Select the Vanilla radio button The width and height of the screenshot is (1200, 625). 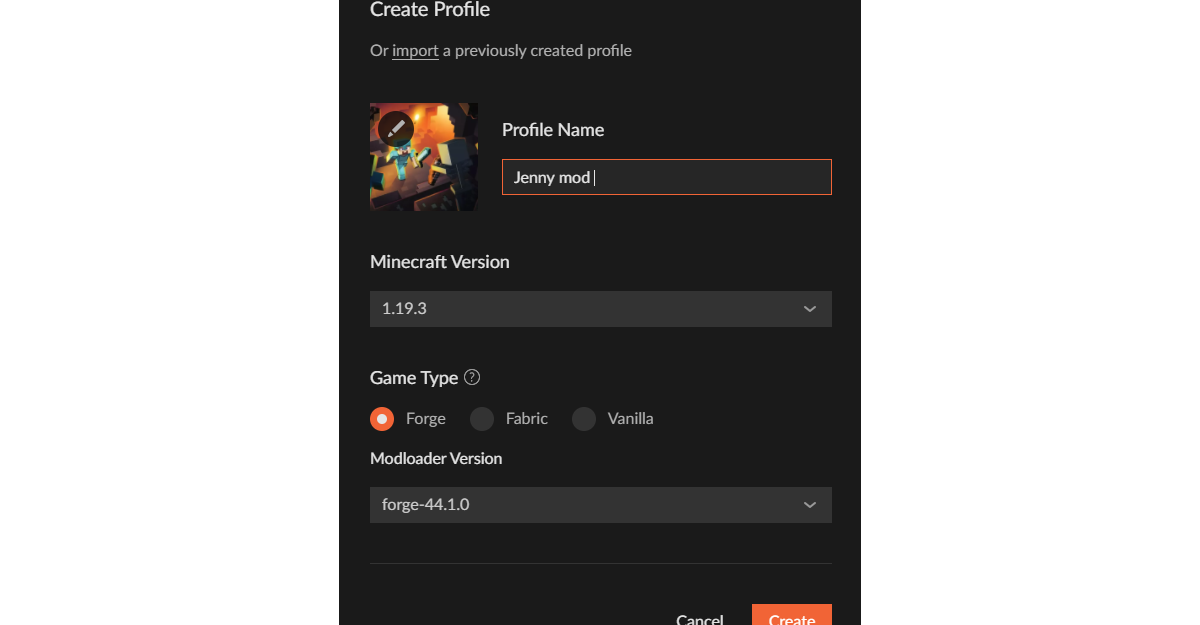584,419
